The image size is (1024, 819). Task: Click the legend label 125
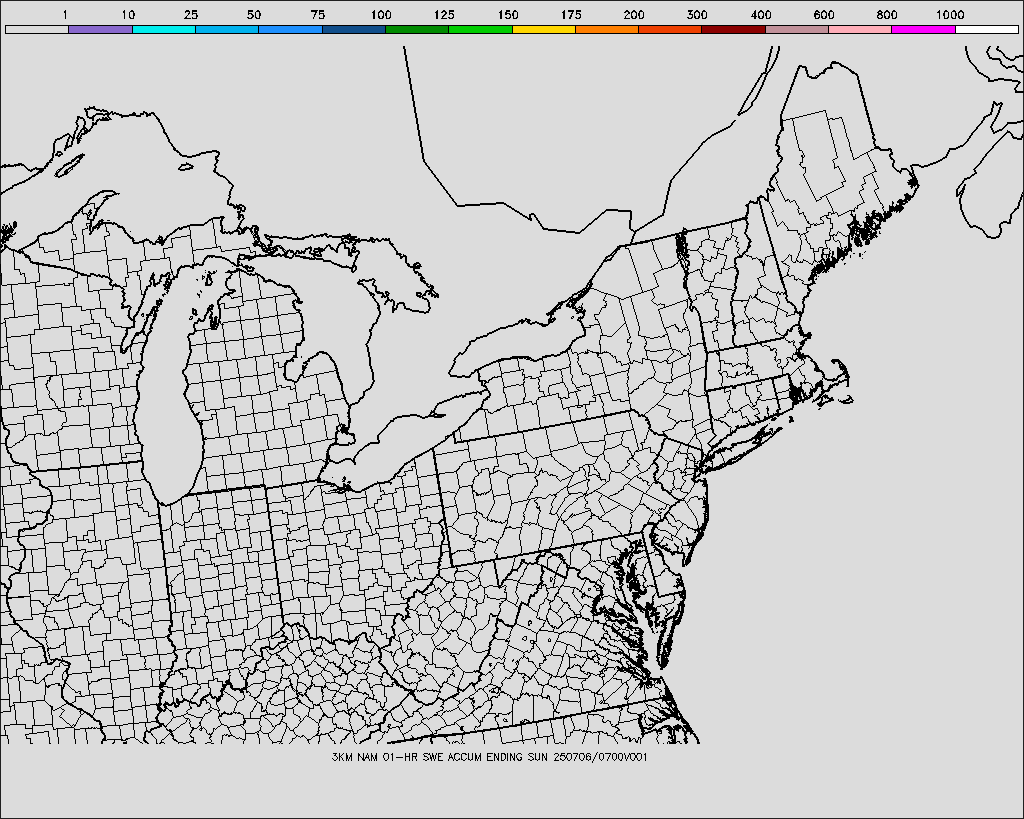point(444,14)
